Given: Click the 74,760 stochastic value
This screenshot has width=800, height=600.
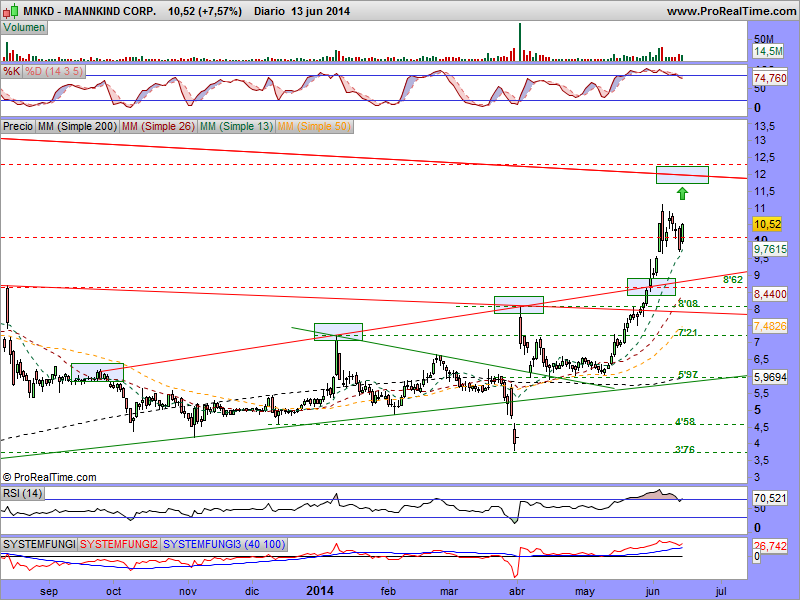Looking at the screenshot, I should click(770, 78).
